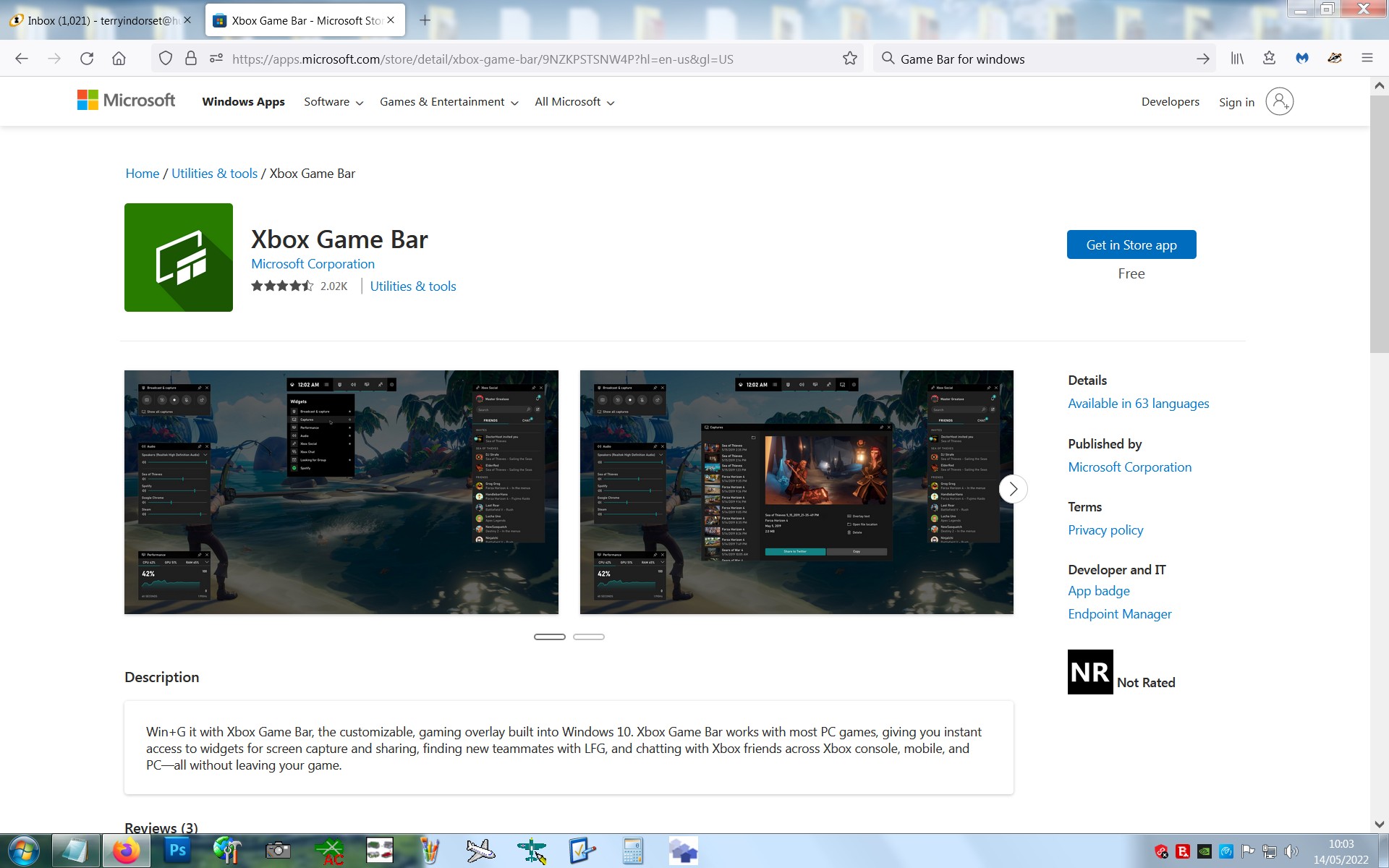Open site permissions icon in address bar
The width and height of the screenshot is (1389, 868).
pos(216,59)
